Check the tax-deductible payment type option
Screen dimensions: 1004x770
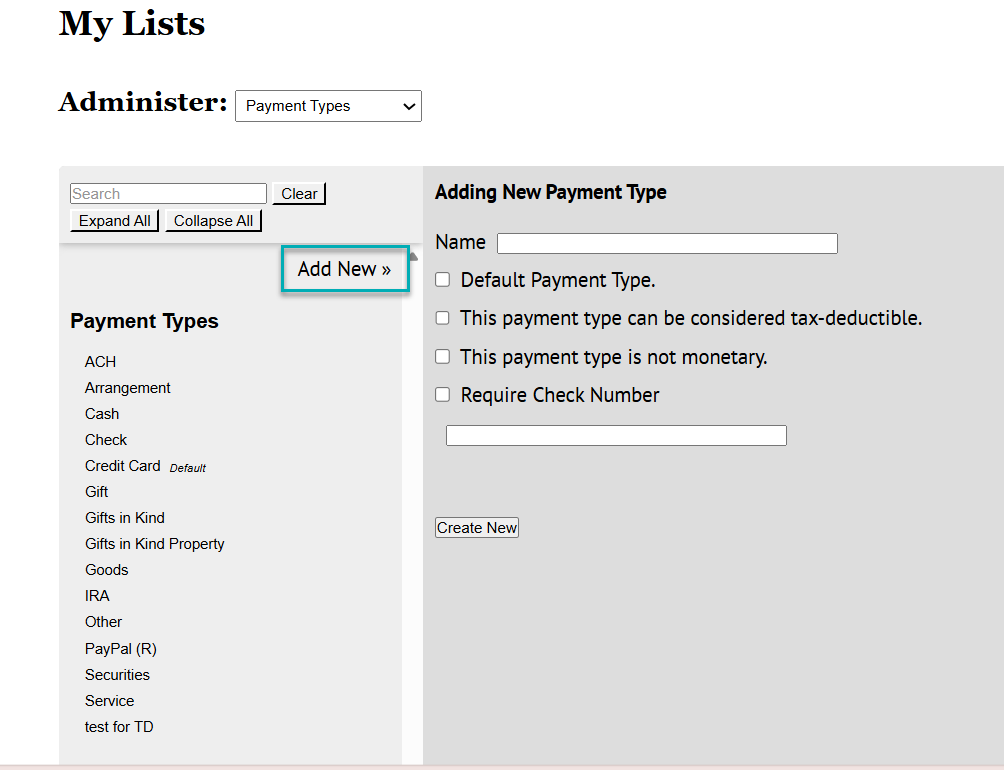tap(443, 318)
